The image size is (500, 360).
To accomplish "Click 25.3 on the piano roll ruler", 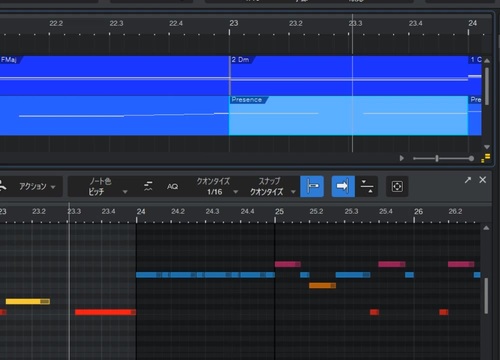I will [351, 211].
